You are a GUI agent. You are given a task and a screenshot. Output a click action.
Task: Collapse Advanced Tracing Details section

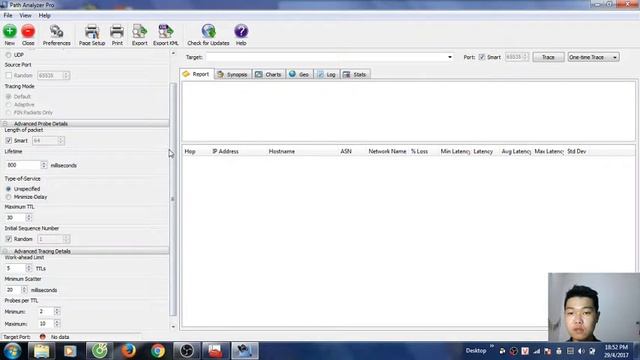pos(5,251)
